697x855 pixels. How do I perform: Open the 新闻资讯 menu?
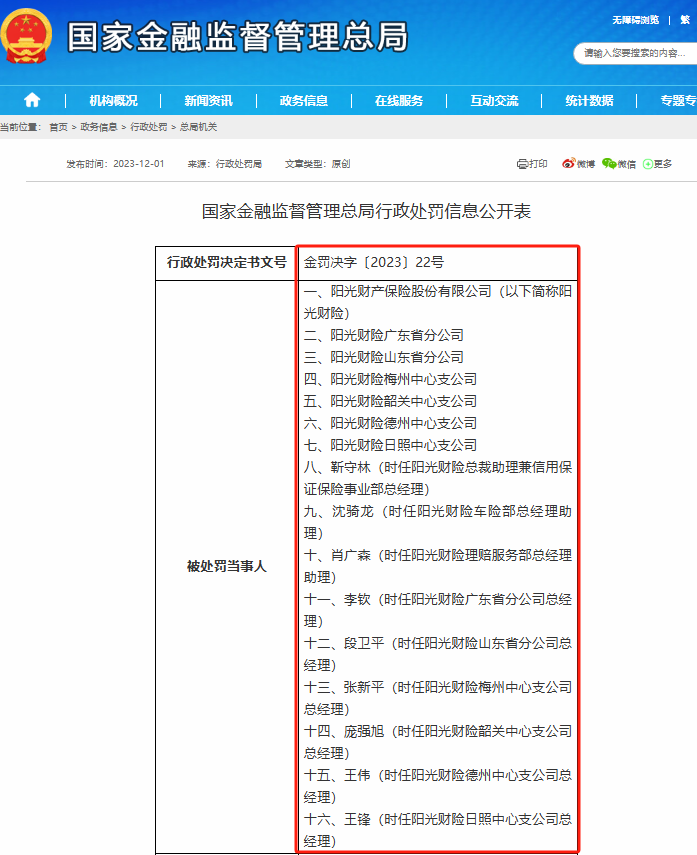click(208, 100)
